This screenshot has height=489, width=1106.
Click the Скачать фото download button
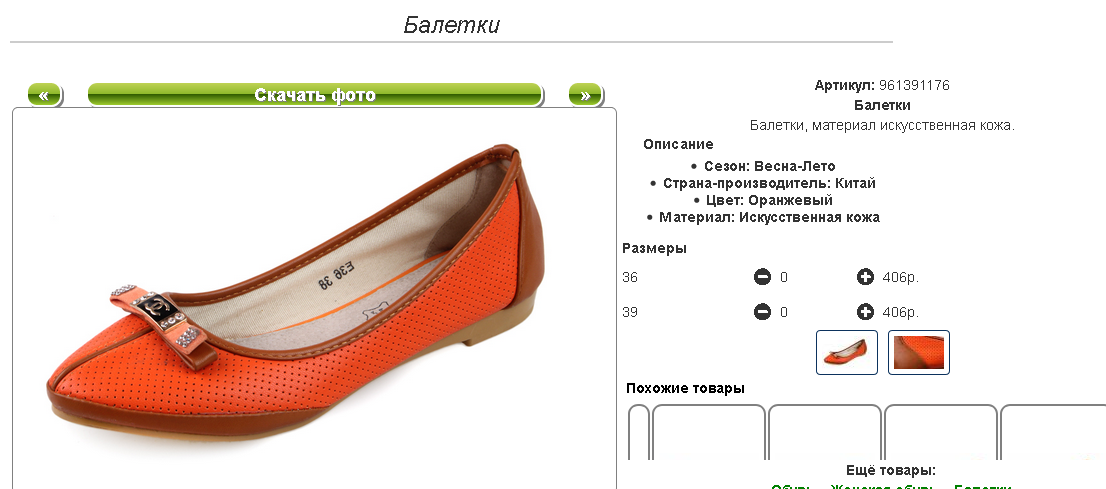click(x=315, y=95)
